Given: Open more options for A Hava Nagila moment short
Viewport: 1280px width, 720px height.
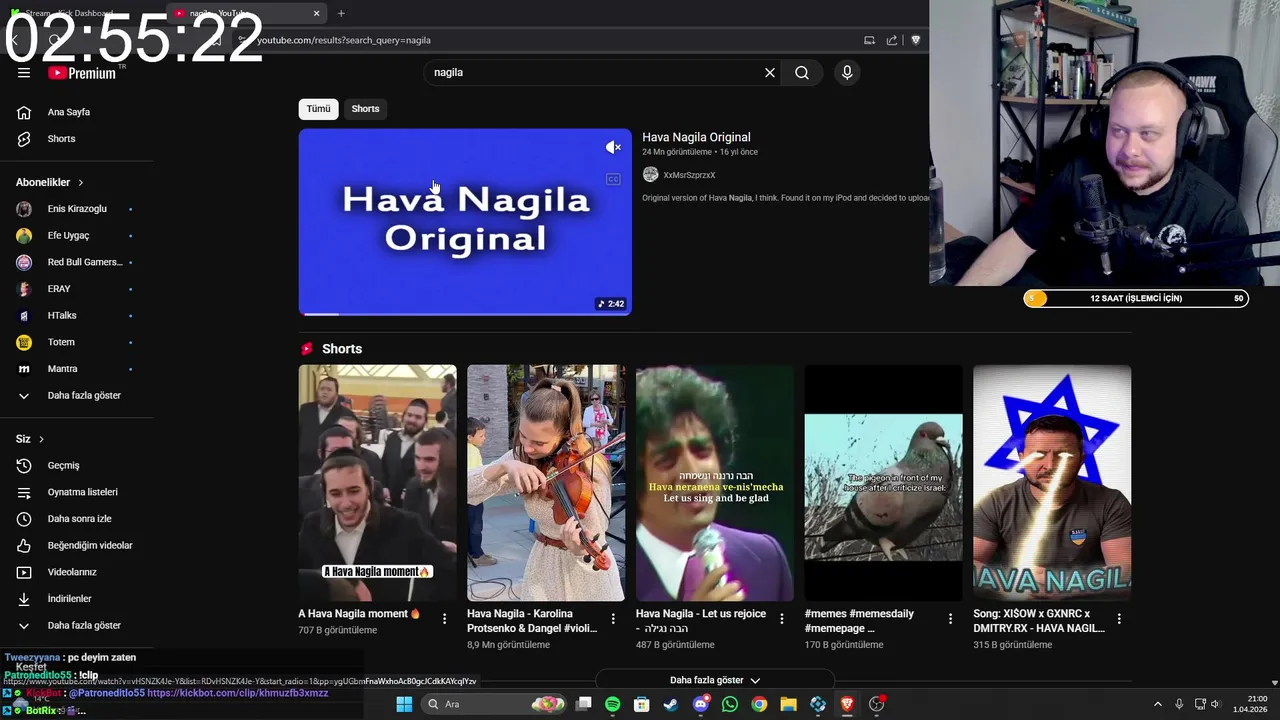Looking at the screenshot, I should click(444, 619).
